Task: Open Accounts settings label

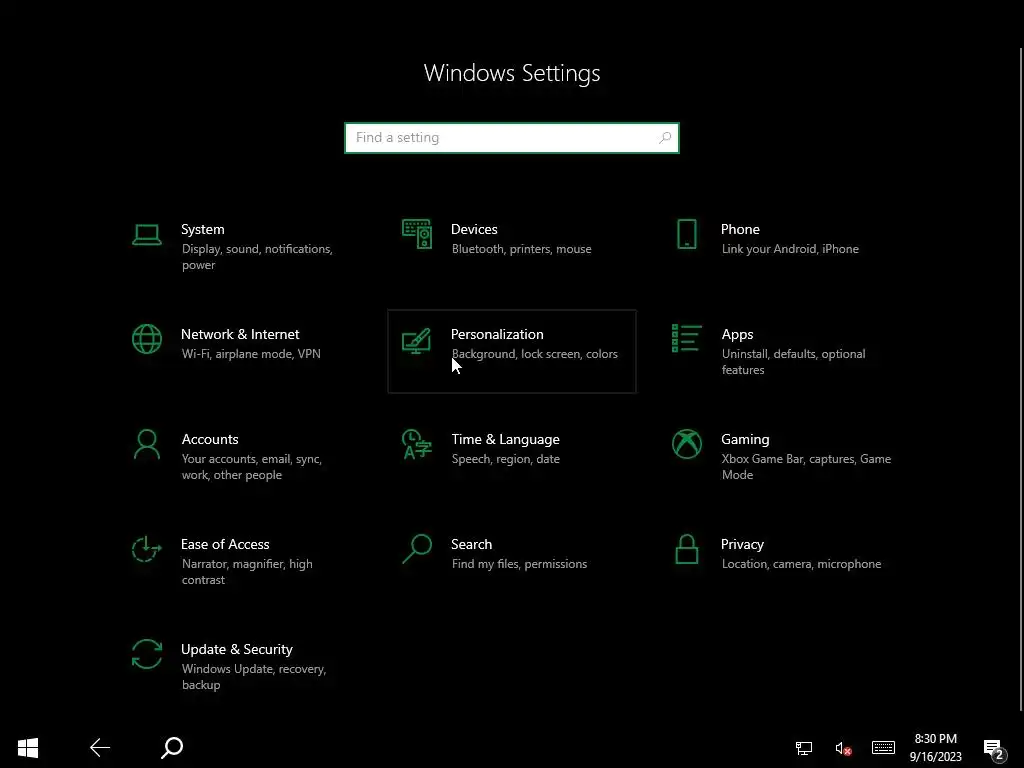Action: click(210, 440)
